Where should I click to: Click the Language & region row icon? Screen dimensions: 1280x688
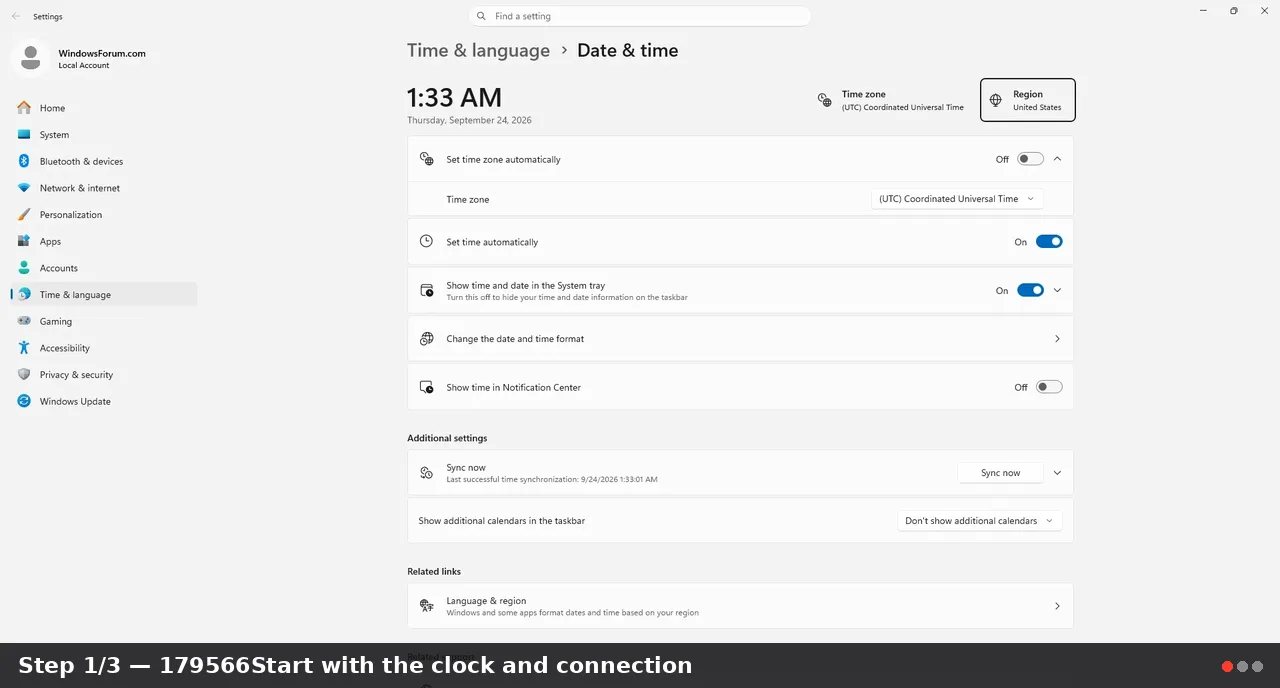point(427,606)
